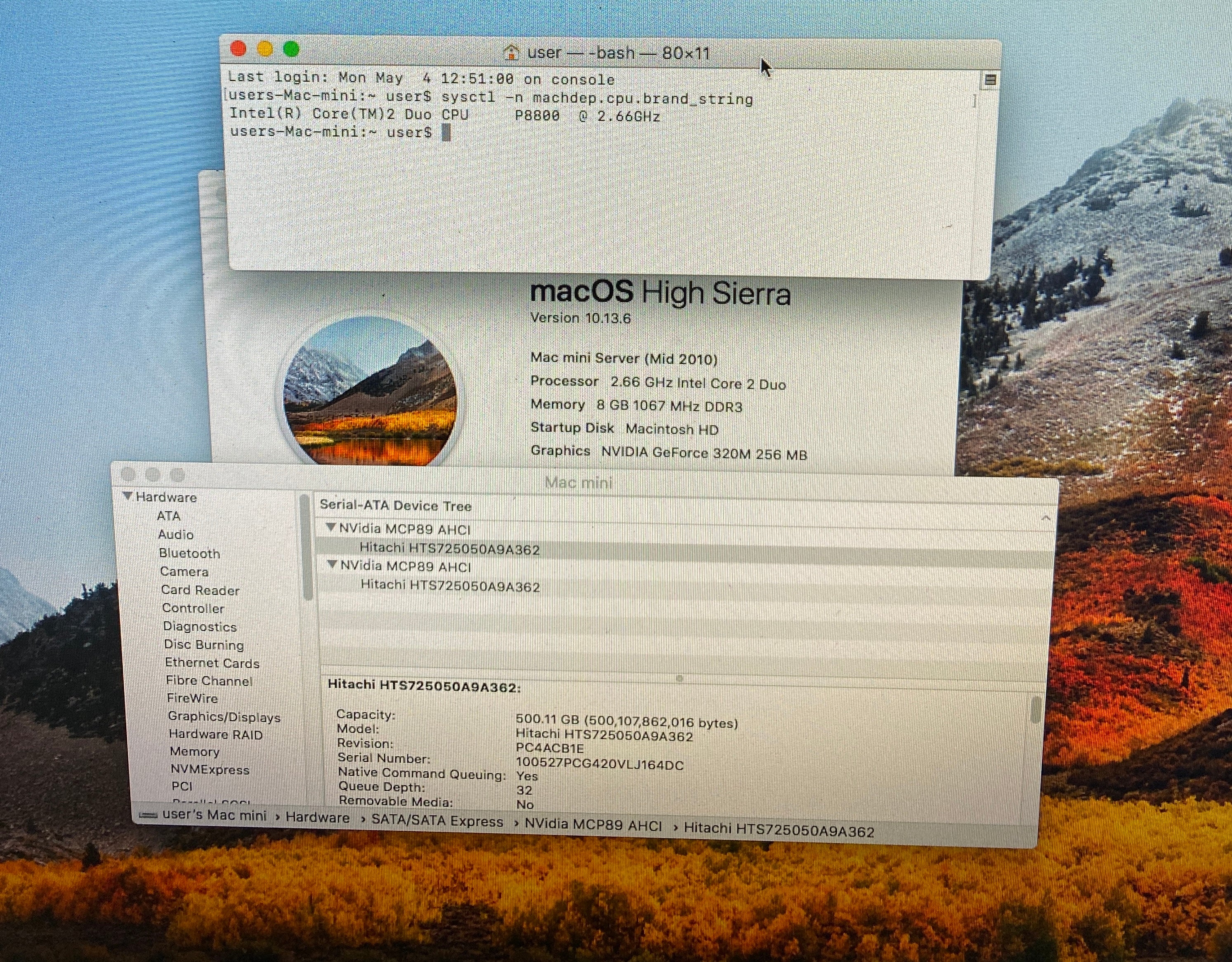This screenshot has height=962, width=1232.
Task: Select FireWire in the Hardware sidebar
Action: 192,699
